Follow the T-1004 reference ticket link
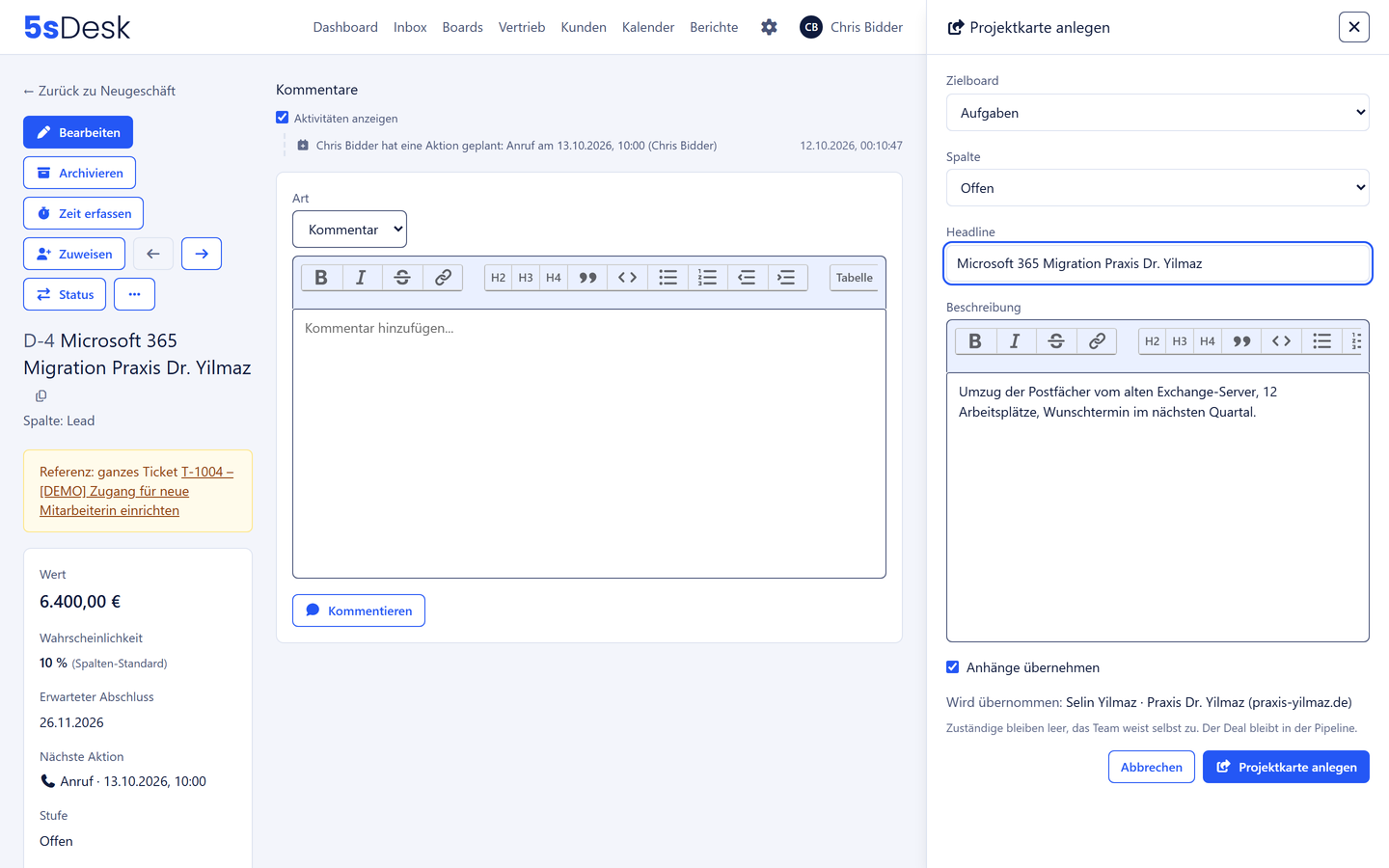The width and height of the screenshot is (1389, 868). click(136, 491)
